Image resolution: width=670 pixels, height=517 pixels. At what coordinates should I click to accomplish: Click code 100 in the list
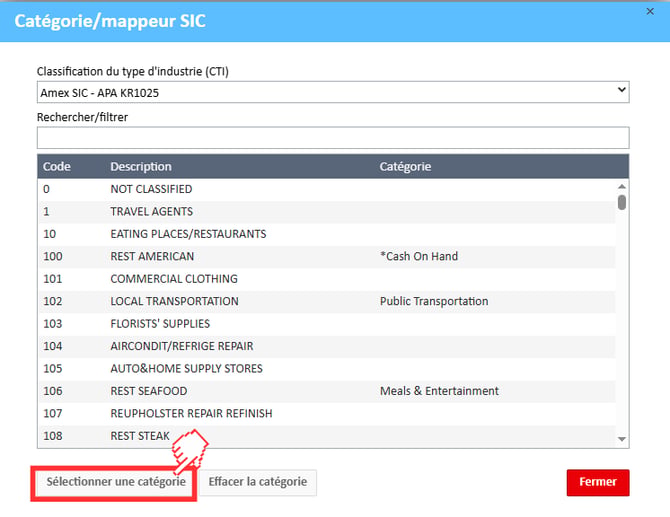53,256
